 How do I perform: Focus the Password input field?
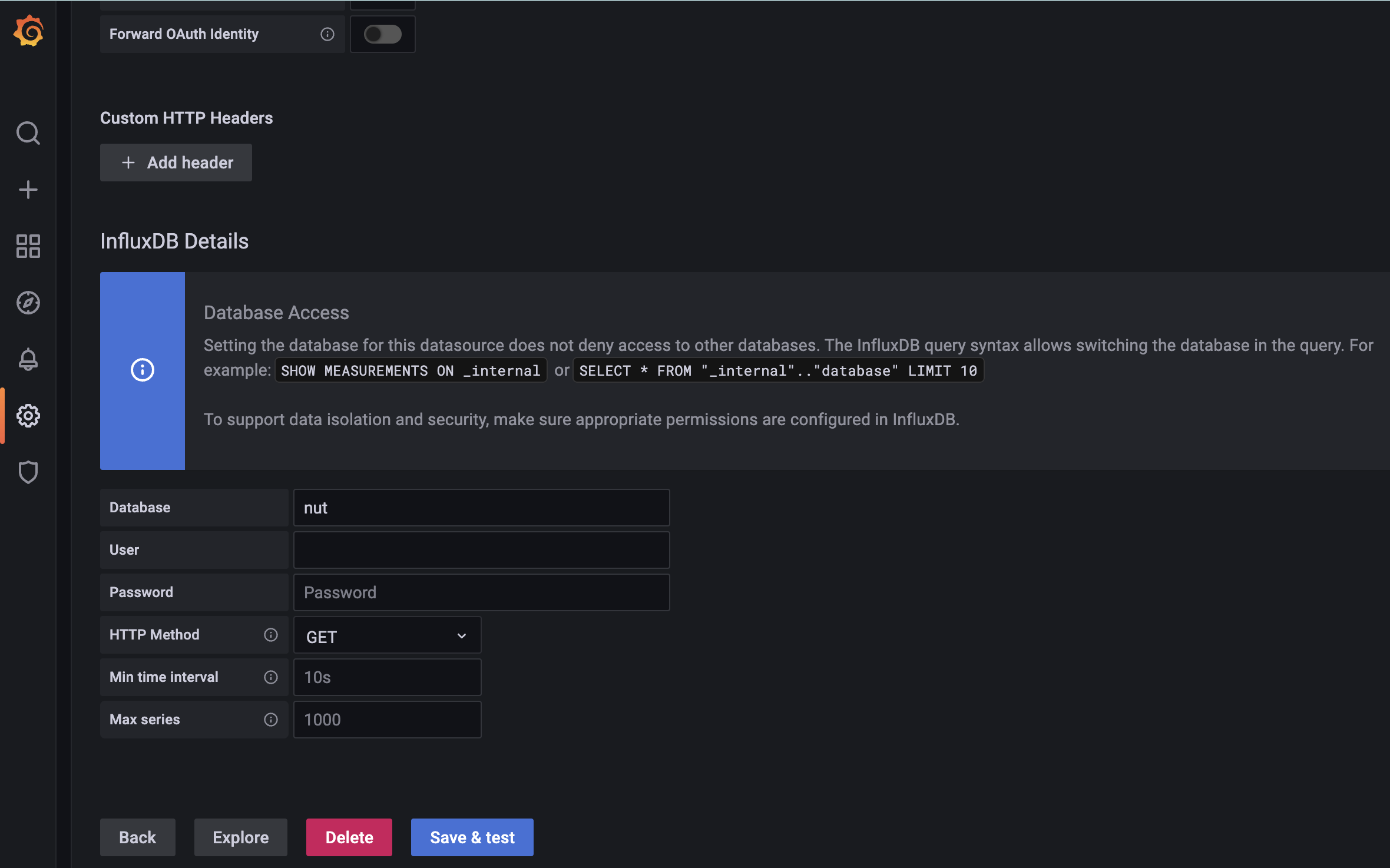point(482,592)
